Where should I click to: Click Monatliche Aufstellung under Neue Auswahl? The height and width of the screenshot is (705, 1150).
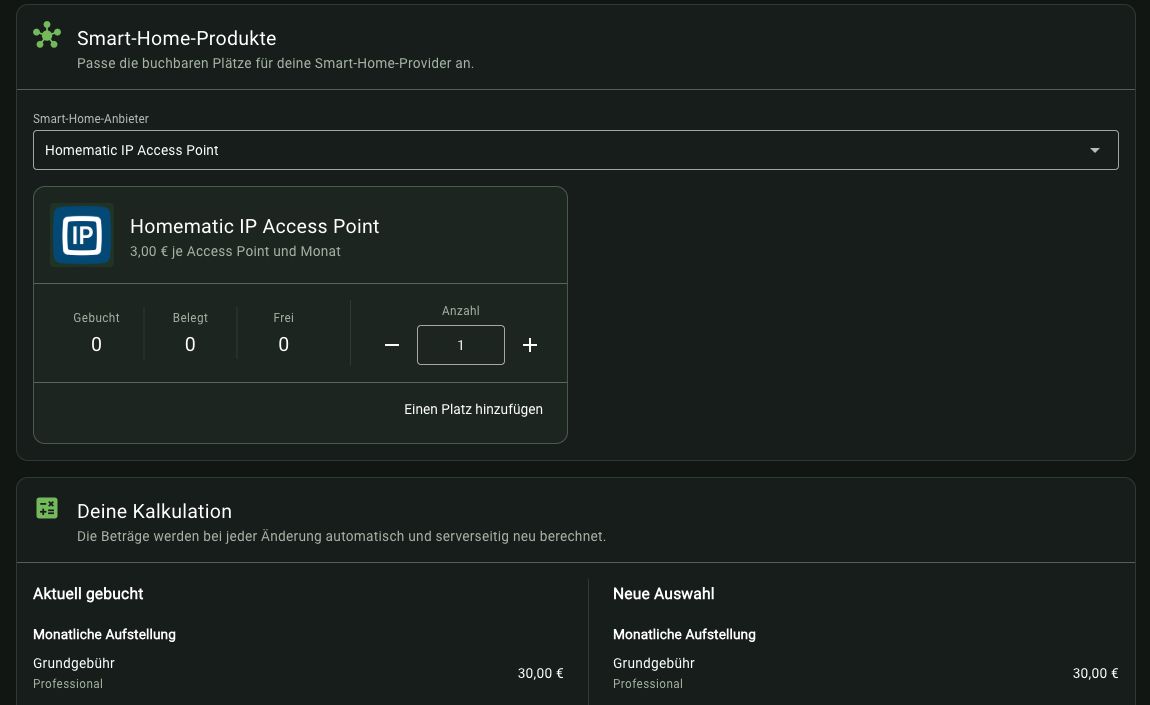(684, 635)
